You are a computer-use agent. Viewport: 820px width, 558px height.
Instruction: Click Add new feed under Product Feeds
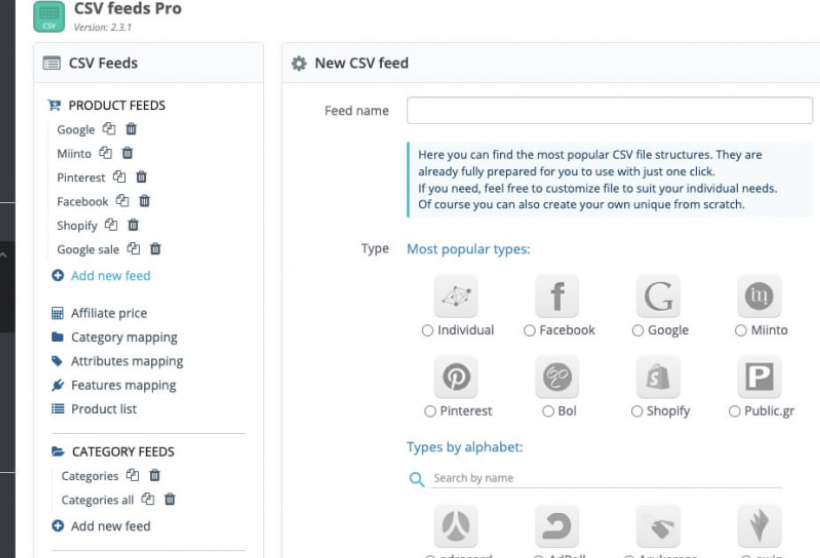(x=110, y=275)
